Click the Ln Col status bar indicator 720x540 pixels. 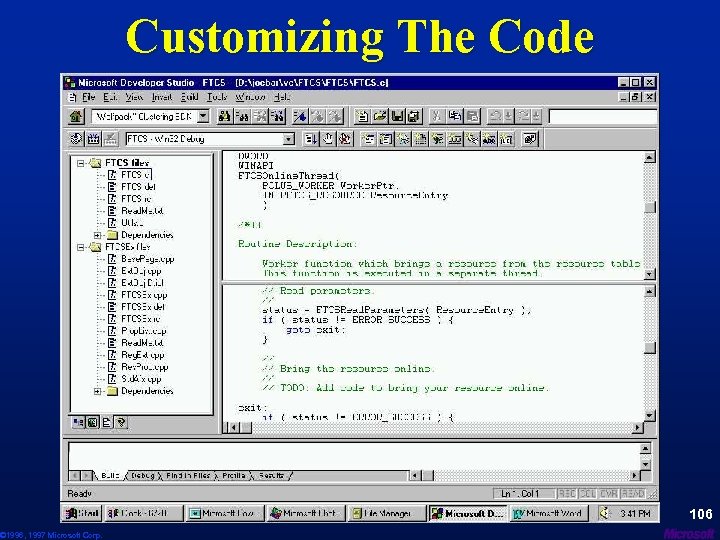pyautogui.click(x=523, y=494)
